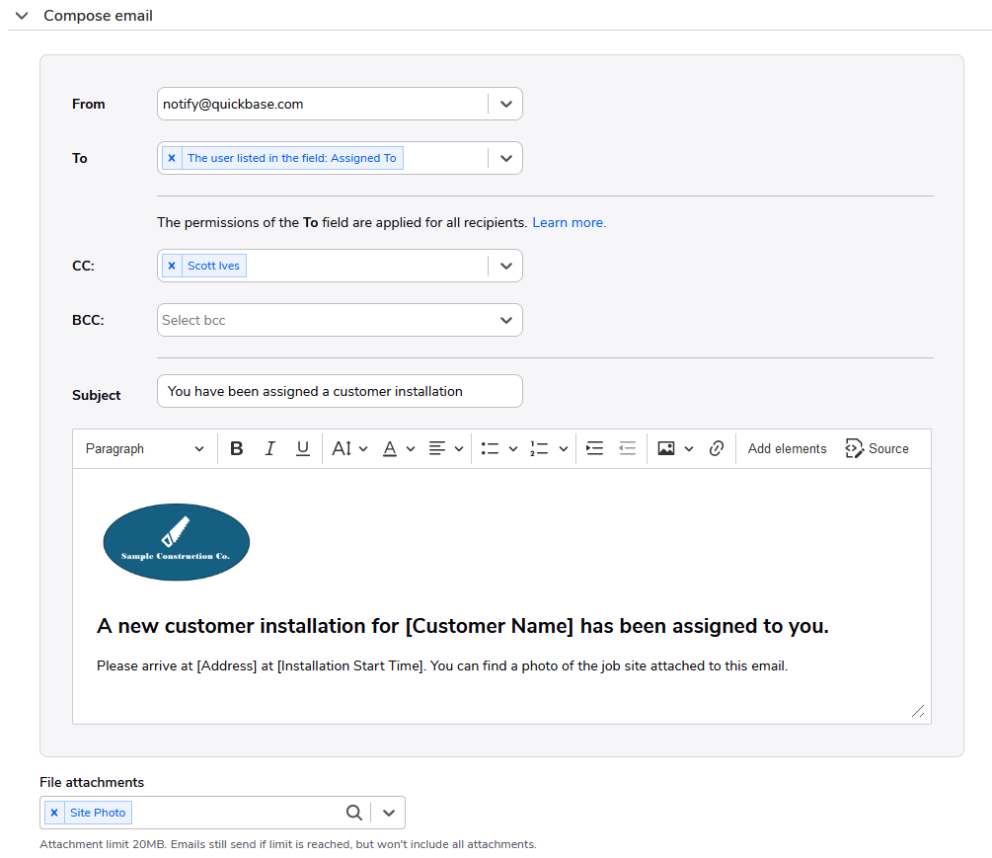This screenshot has width=992, height=858.
Task: Expand bulleted list style arrow
Action: click(513, 449)
